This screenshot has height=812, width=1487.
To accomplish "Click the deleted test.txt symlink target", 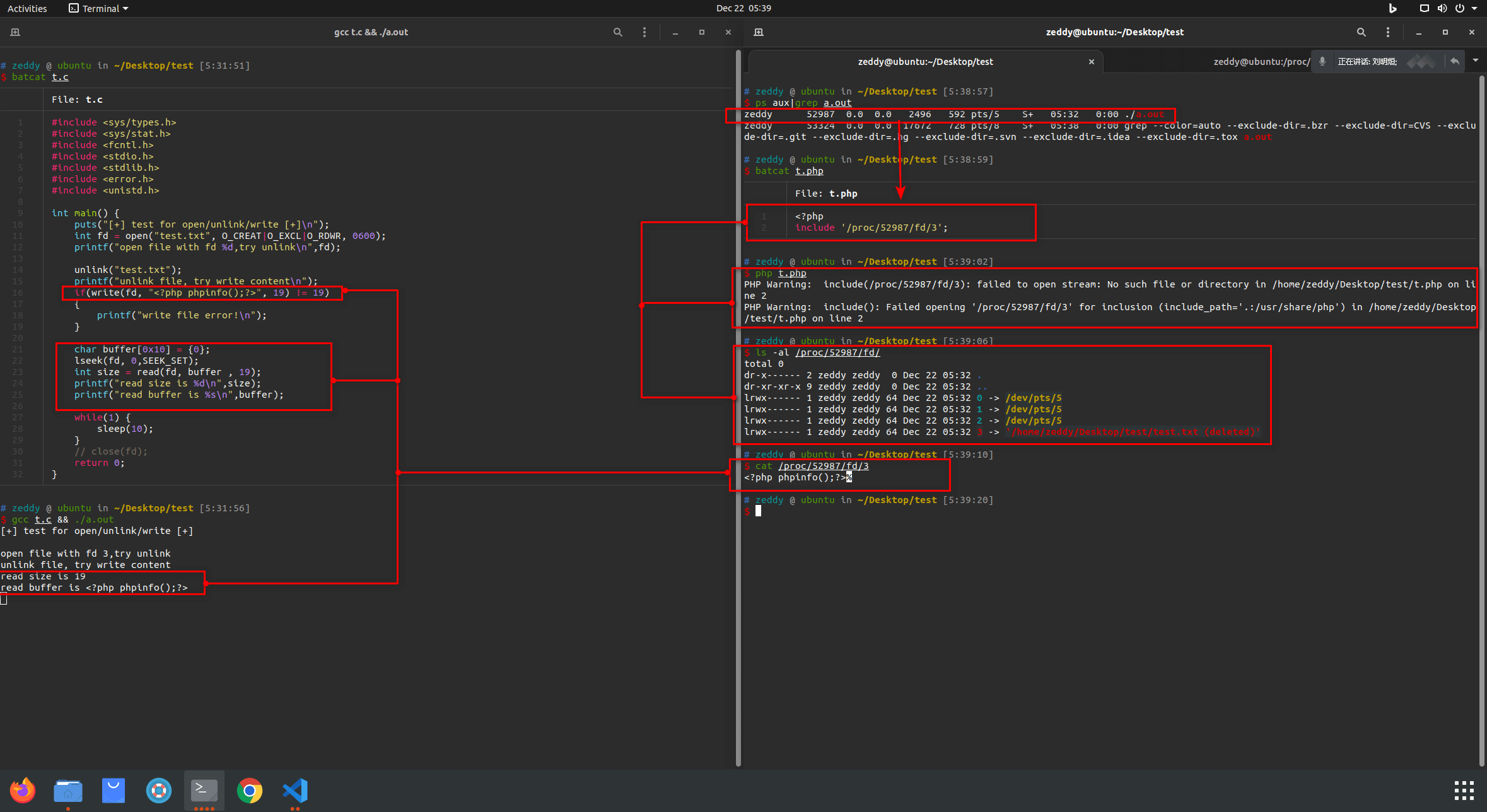I will (x=1133, y=432).
